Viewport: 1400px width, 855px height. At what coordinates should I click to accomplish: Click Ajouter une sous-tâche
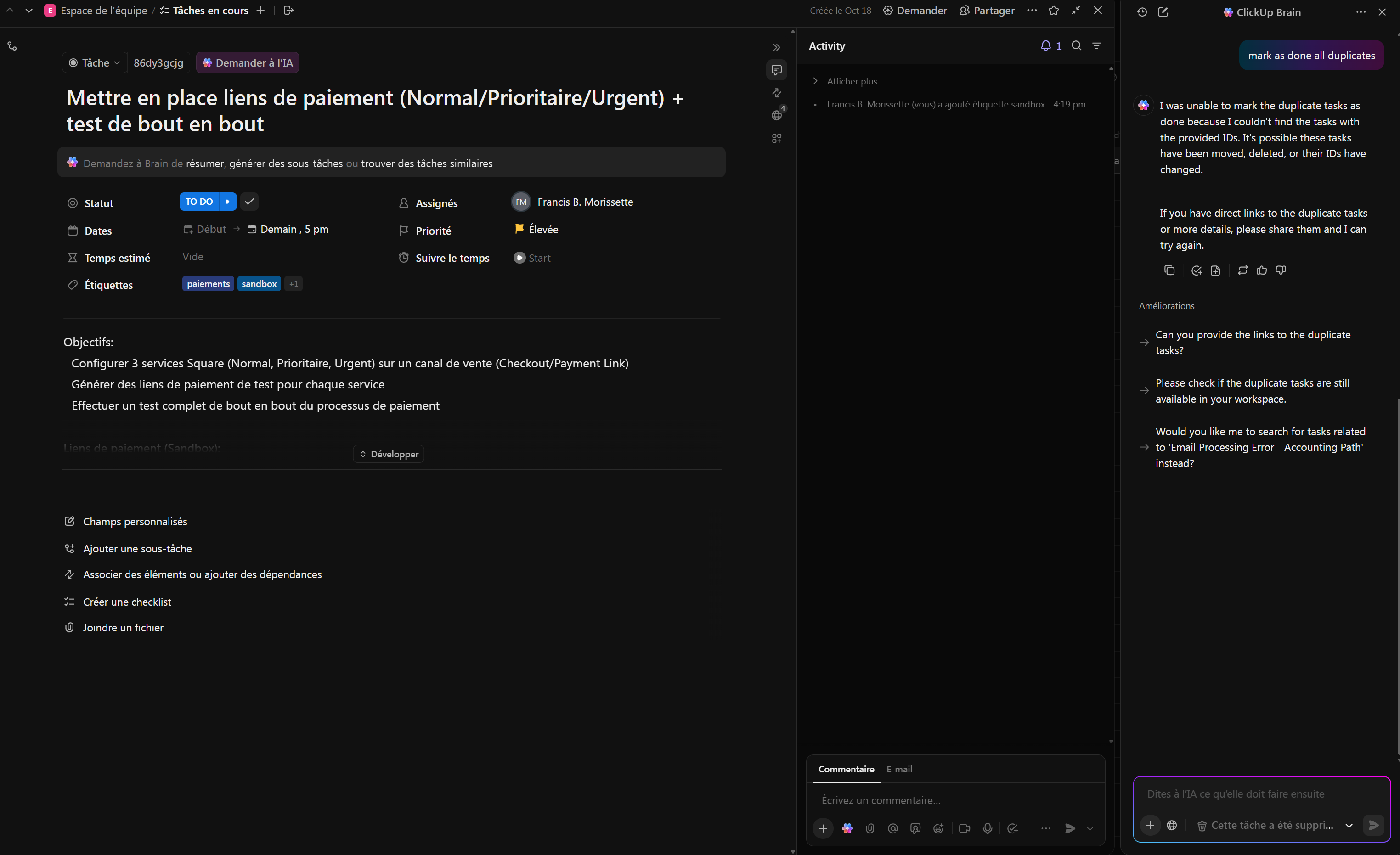point(137,549)
